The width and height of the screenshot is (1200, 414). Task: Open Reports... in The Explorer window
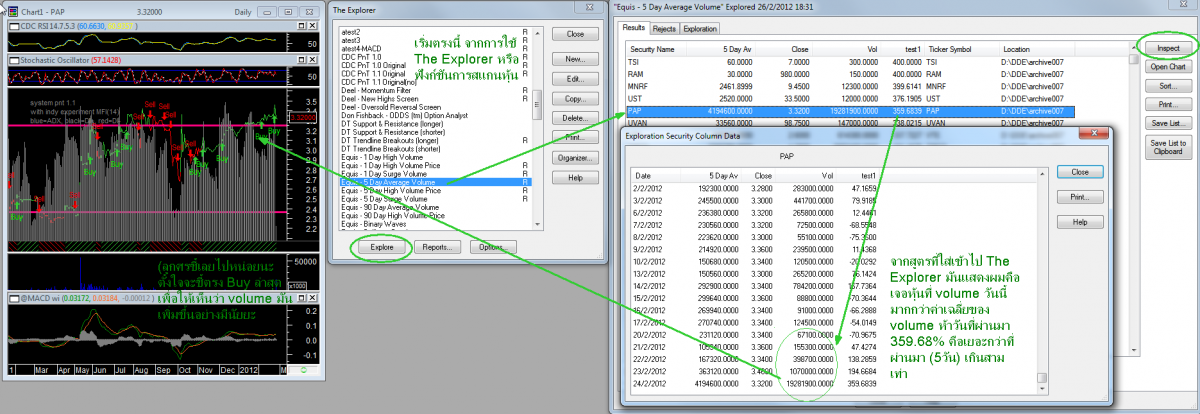(x=435, y=247)
